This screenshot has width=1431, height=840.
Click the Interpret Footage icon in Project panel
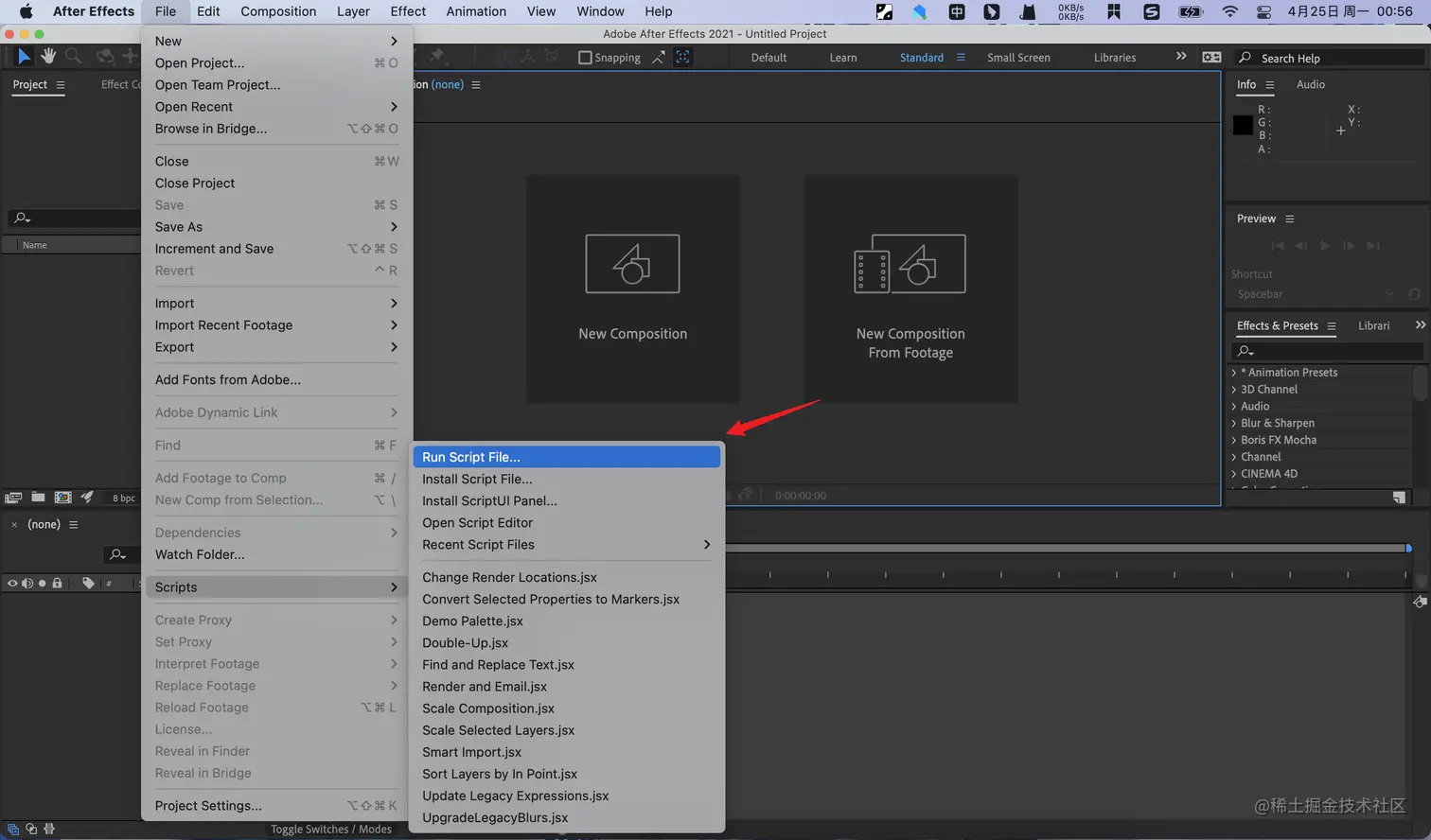click(13, 498)
